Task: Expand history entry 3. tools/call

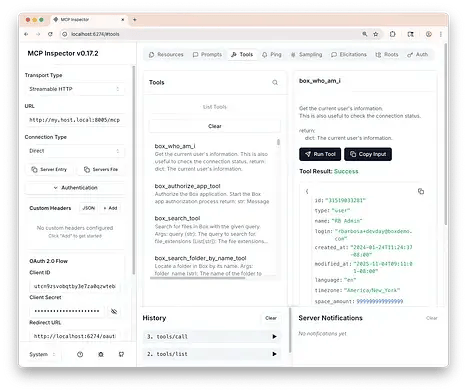Action: (212, 337)
